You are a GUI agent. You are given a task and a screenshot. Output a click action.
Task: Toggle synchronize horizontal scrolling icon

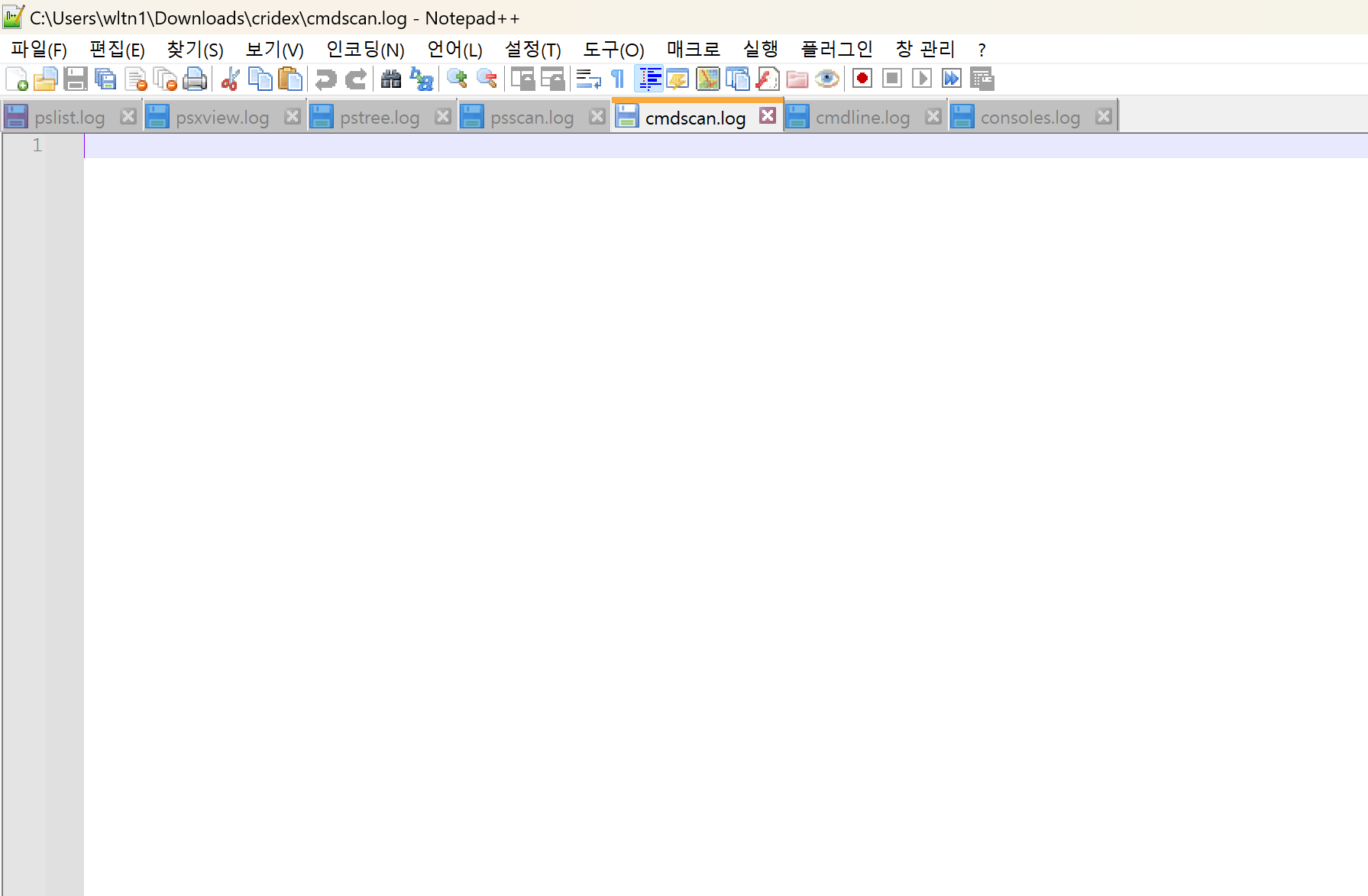[x=552, y=79]
